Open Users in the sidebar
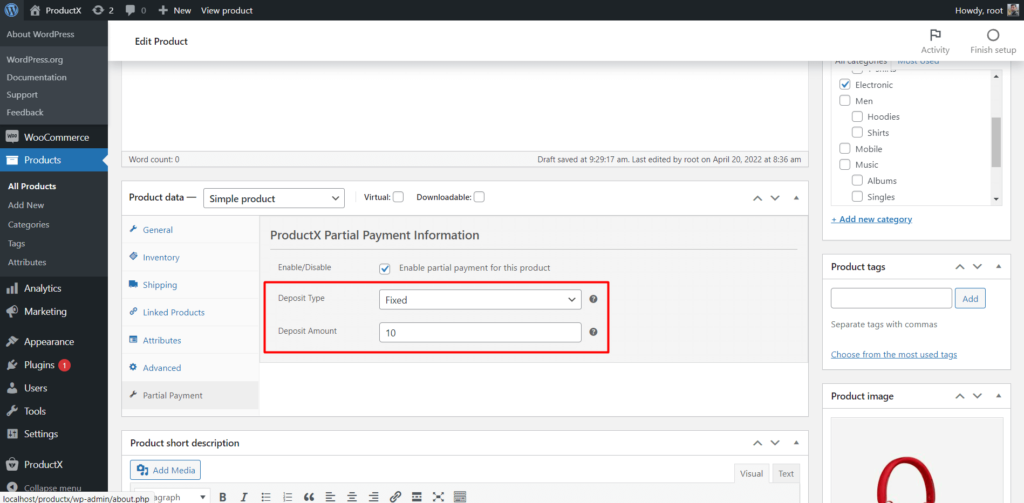The image size is (1024, 503). point(54,388)
